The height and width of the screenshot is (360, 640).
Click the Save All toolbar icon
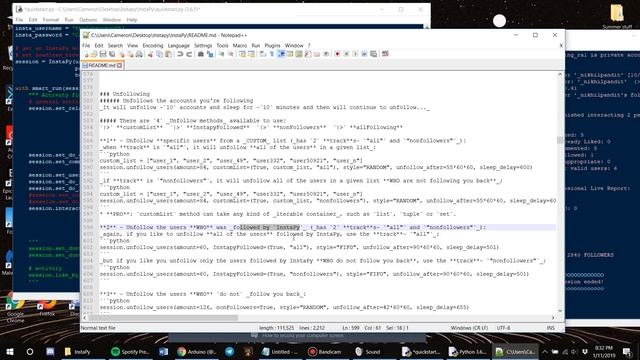(112, 54)
